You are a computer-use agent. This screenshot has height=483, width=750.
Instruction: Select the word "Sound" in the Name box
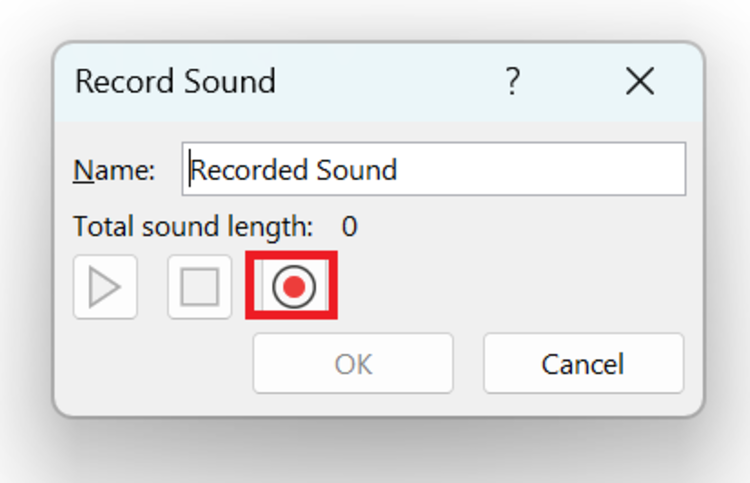click(x=357, y=170)
